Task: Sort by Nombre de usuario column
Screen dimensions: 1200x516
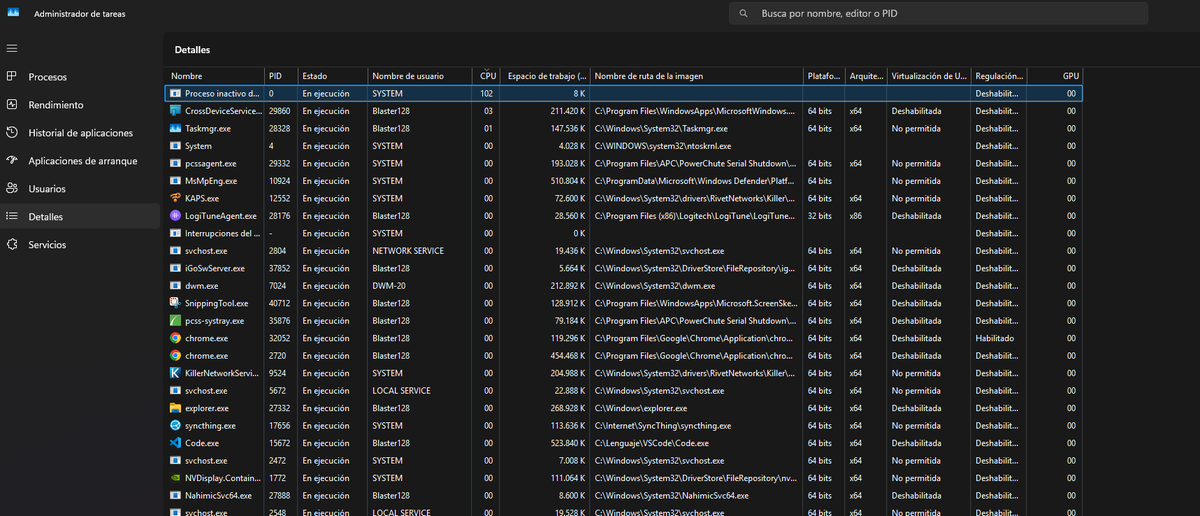Action: [x=420, y=76]
